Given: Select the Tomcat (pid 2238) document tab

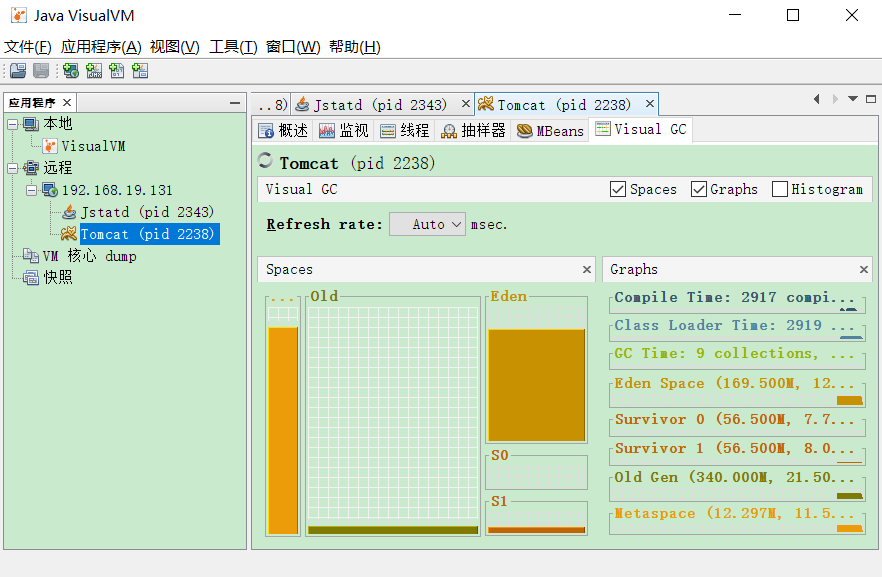Looking at the screenshot, I should click(x=564, y=105).
